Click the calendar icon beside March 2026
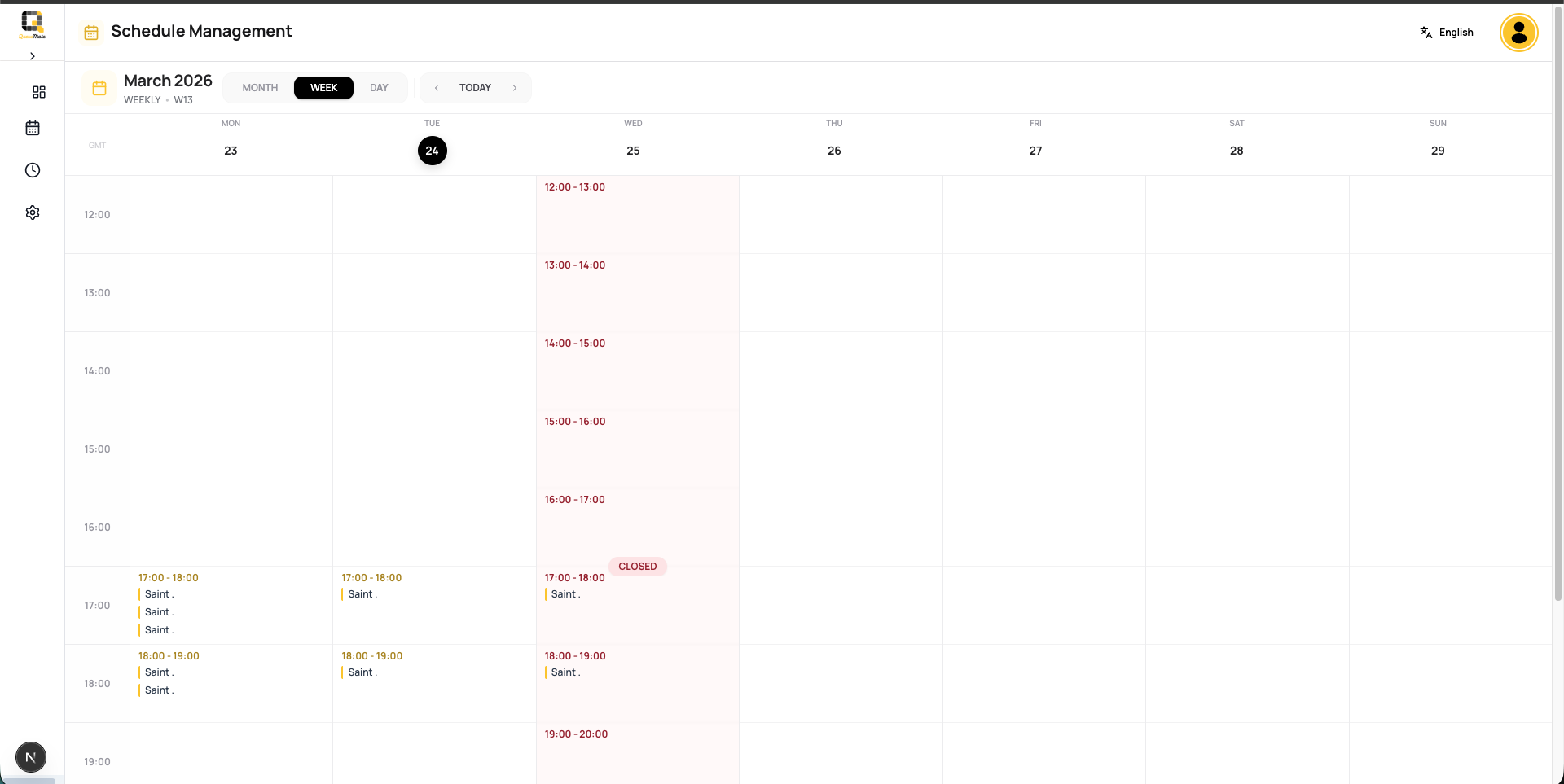1564x784 pixels. coord(99,88)
